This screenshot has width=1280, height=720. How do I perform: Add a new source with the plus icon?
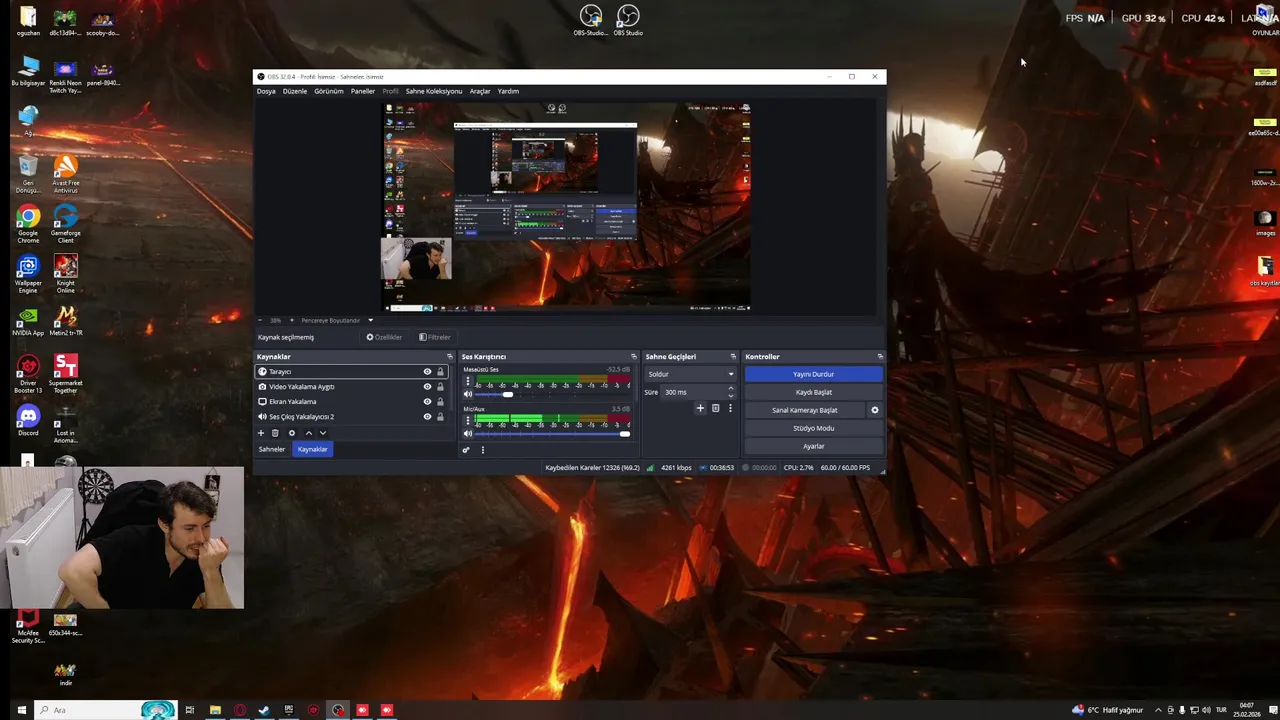point(261,433)
